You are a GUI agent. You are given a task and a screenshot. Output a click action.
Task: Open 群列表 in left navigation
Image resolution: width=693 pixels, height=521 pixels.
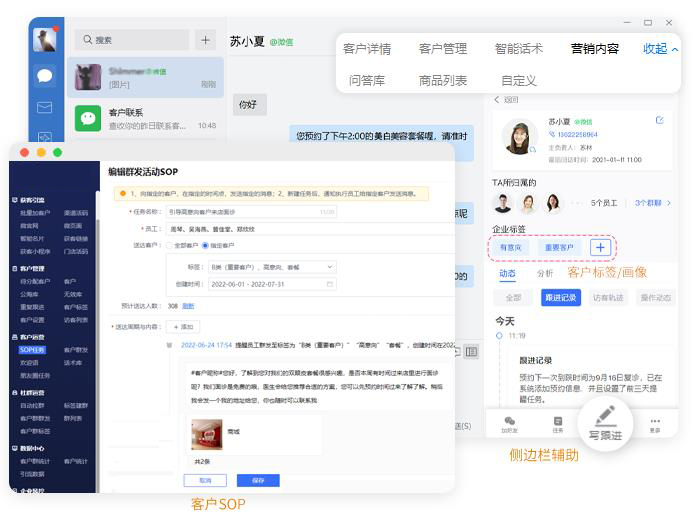point(73,418)
